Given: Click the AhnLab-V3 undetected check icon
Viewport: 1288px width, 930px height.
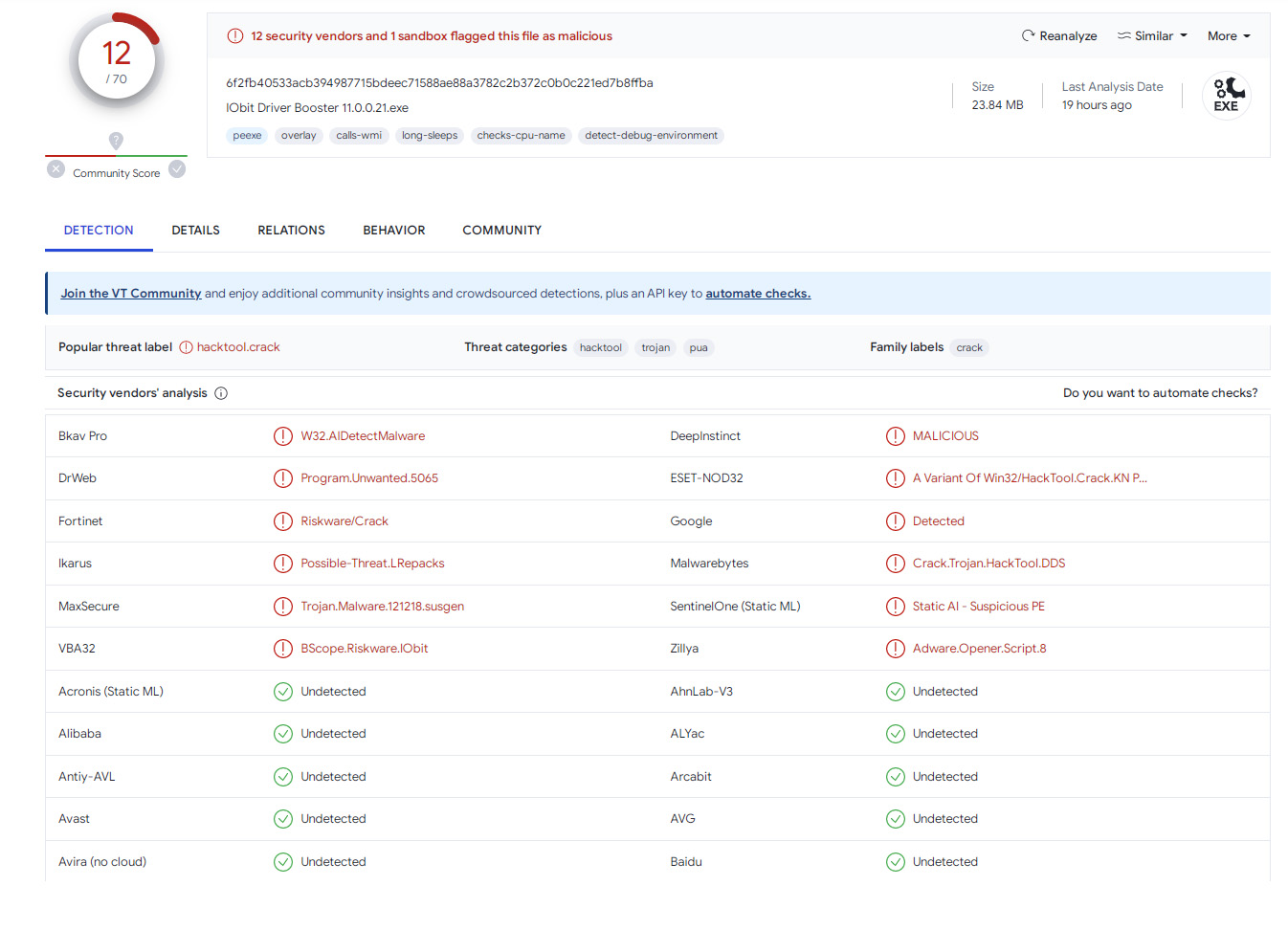Looking at the screenshot, I should click(x=896, y=692).
